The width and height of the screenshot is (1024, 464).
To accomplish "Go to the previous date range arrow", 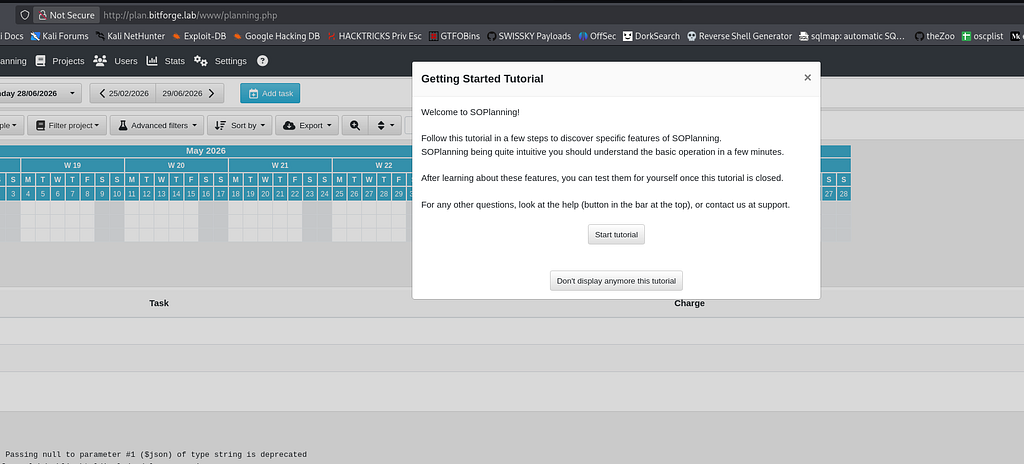I will (102, 93).
